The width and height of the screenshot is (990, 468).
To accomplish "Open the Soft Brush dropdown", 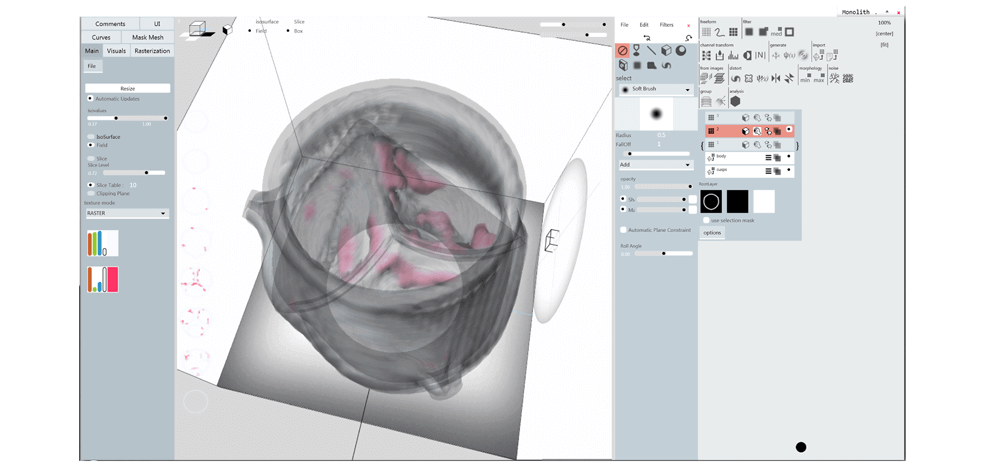I will click(x=656, y=90).
